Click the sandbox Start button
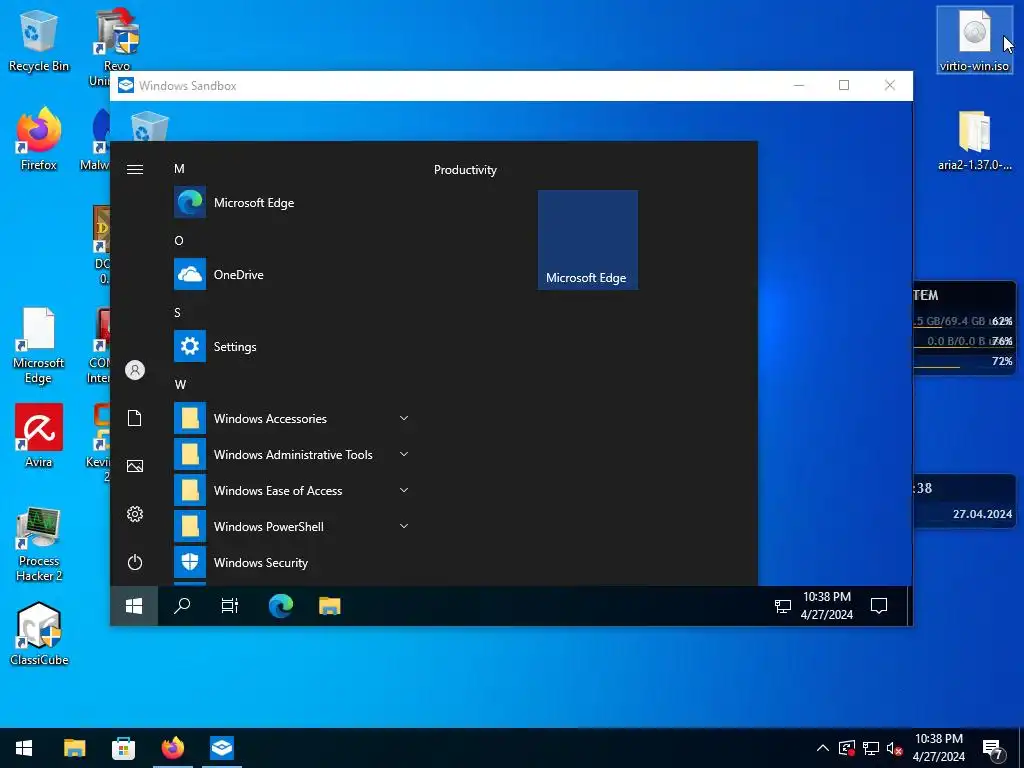Viewport: 1024px width, 768px height. coord(134,606)
